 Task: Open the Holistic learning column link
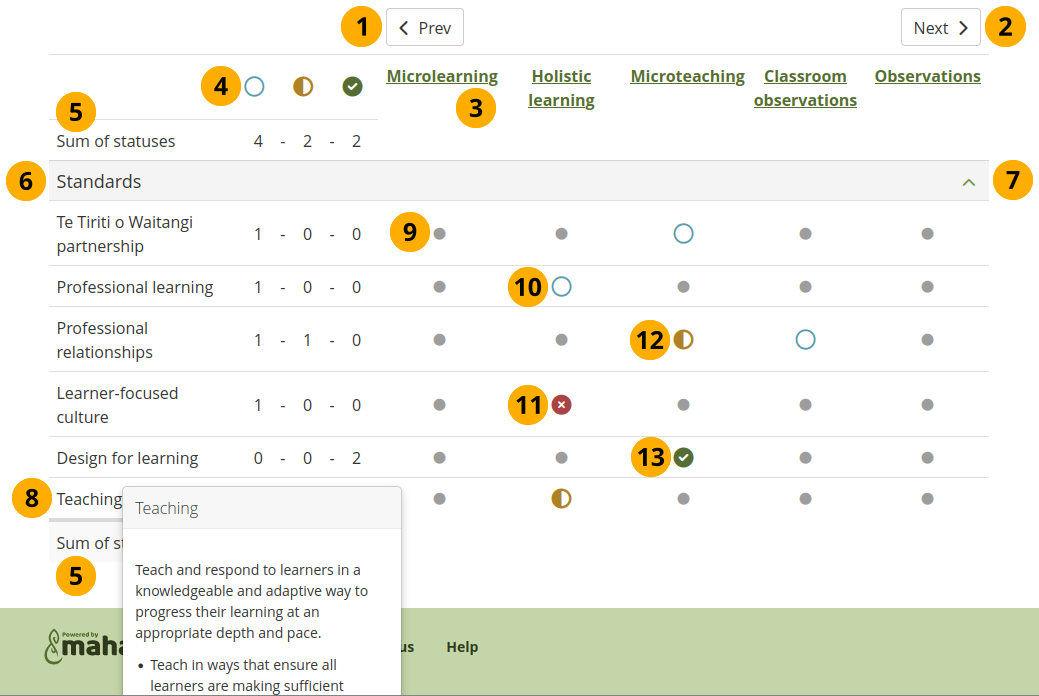tap(561, 88)
